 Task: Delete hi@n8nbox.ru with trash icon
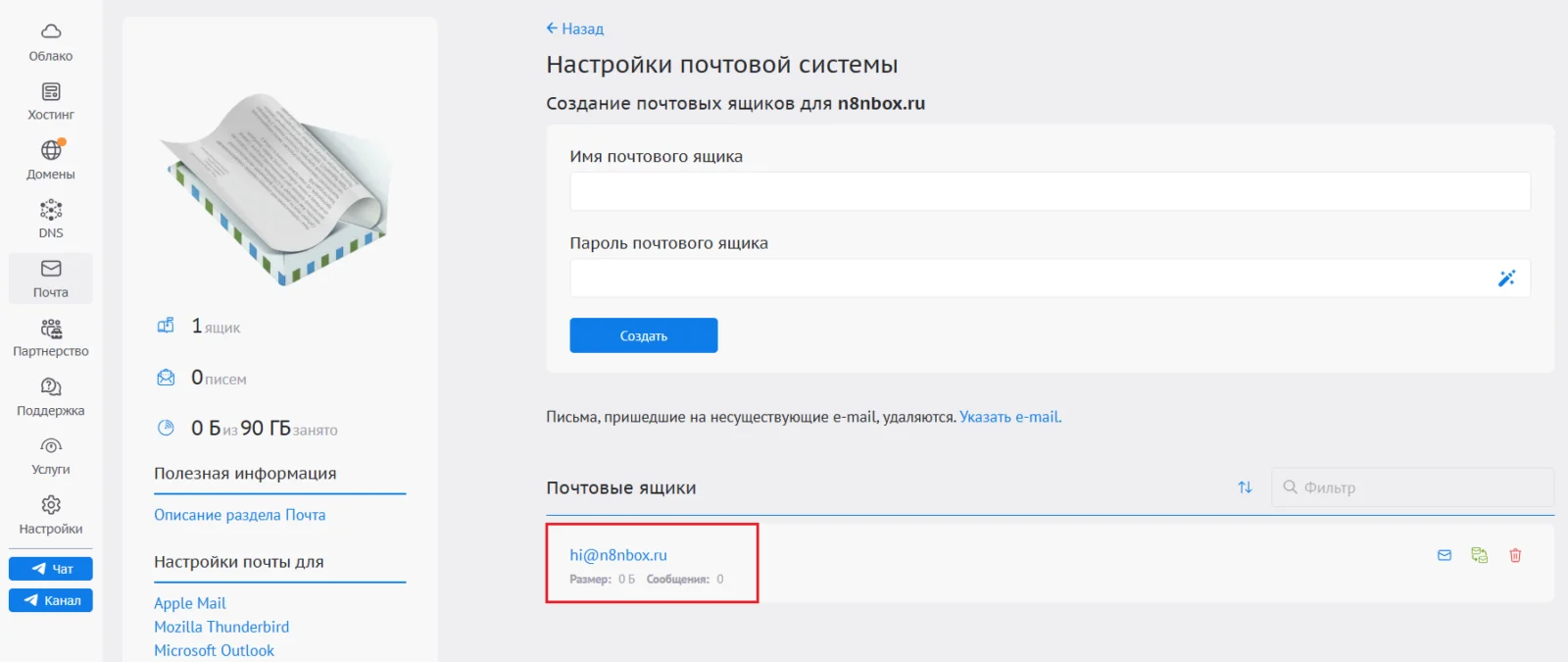click(x=1515, y=555)
